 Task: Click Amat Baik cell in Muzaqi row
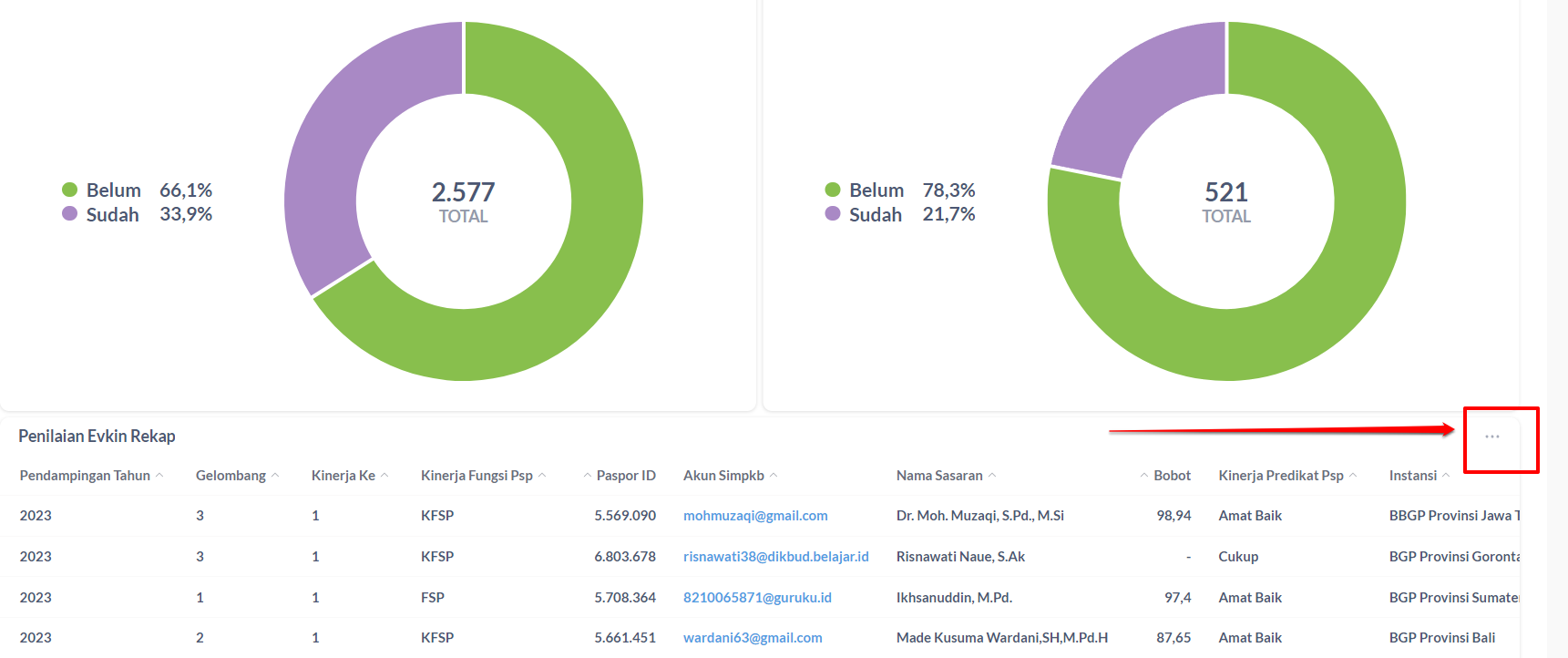click(1250, 516)
